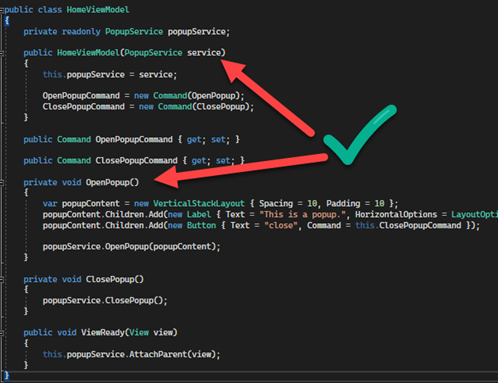Screen dimensions: 499x383
Task: Click popupService.ClosePopup method call
Action: click(105, 301)
